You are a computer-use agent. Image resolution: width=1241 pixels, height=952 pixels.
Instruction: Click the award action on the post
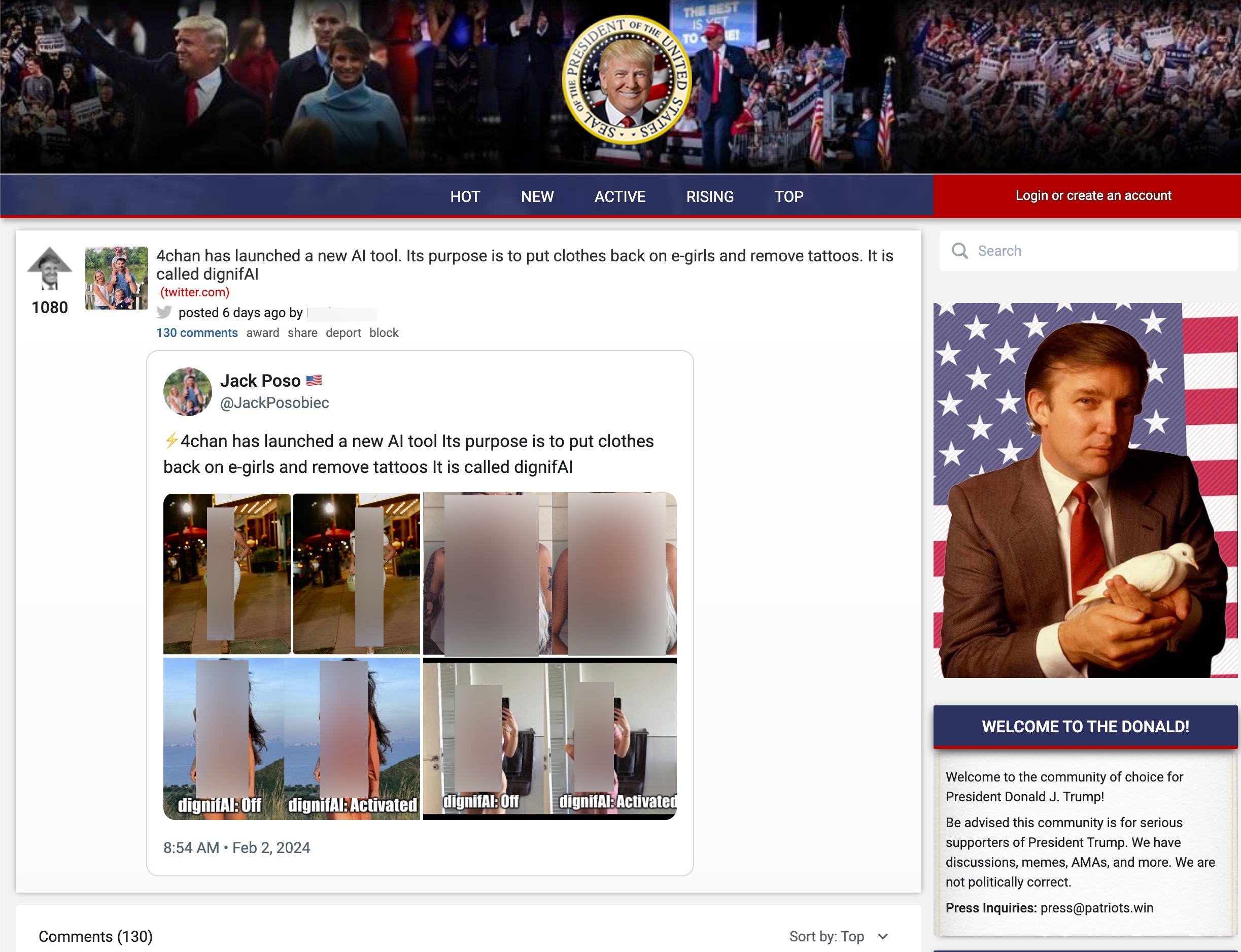[262, 332]
